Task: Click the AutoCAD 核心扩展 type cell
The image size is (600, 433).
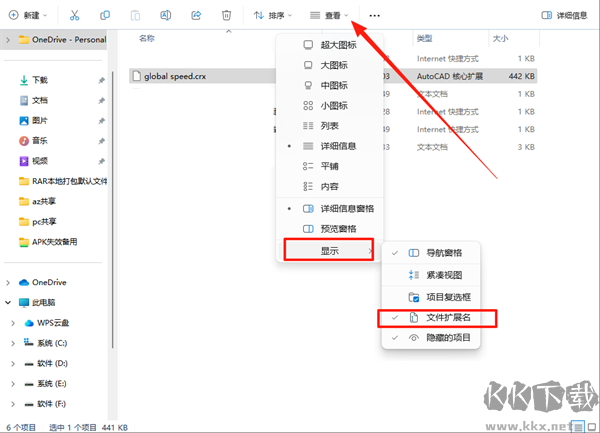Action: pos(450,76)
